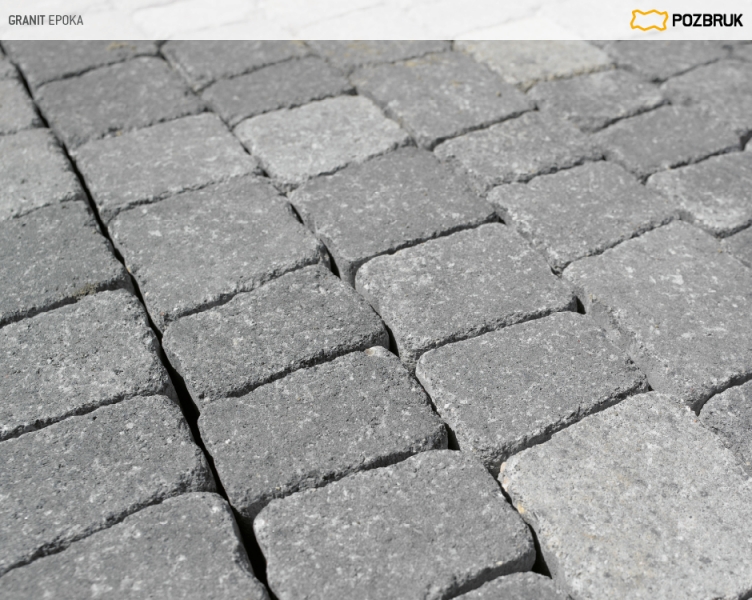Open the paving stone product photo

pos(376,320)
